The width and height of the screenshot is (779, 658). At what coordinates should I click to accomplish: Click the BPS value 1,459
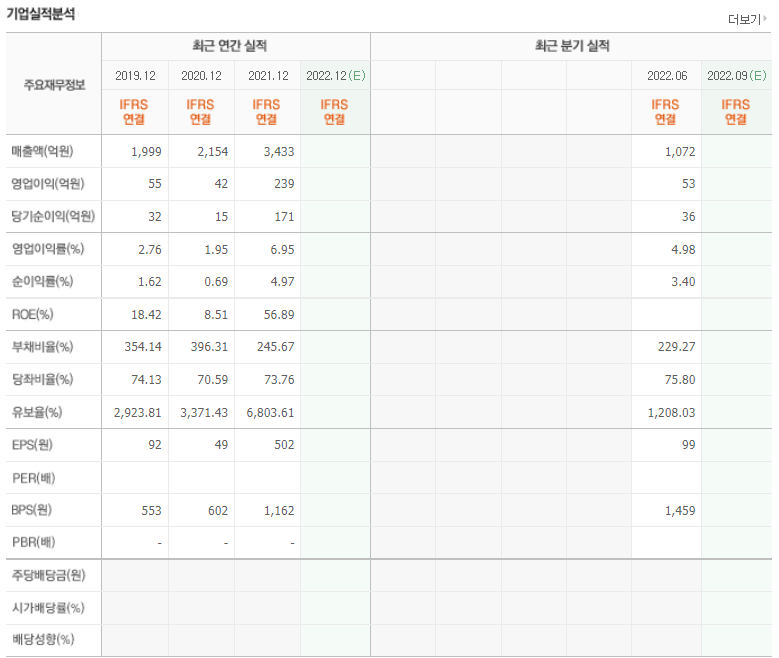click(x=680, y=510)
